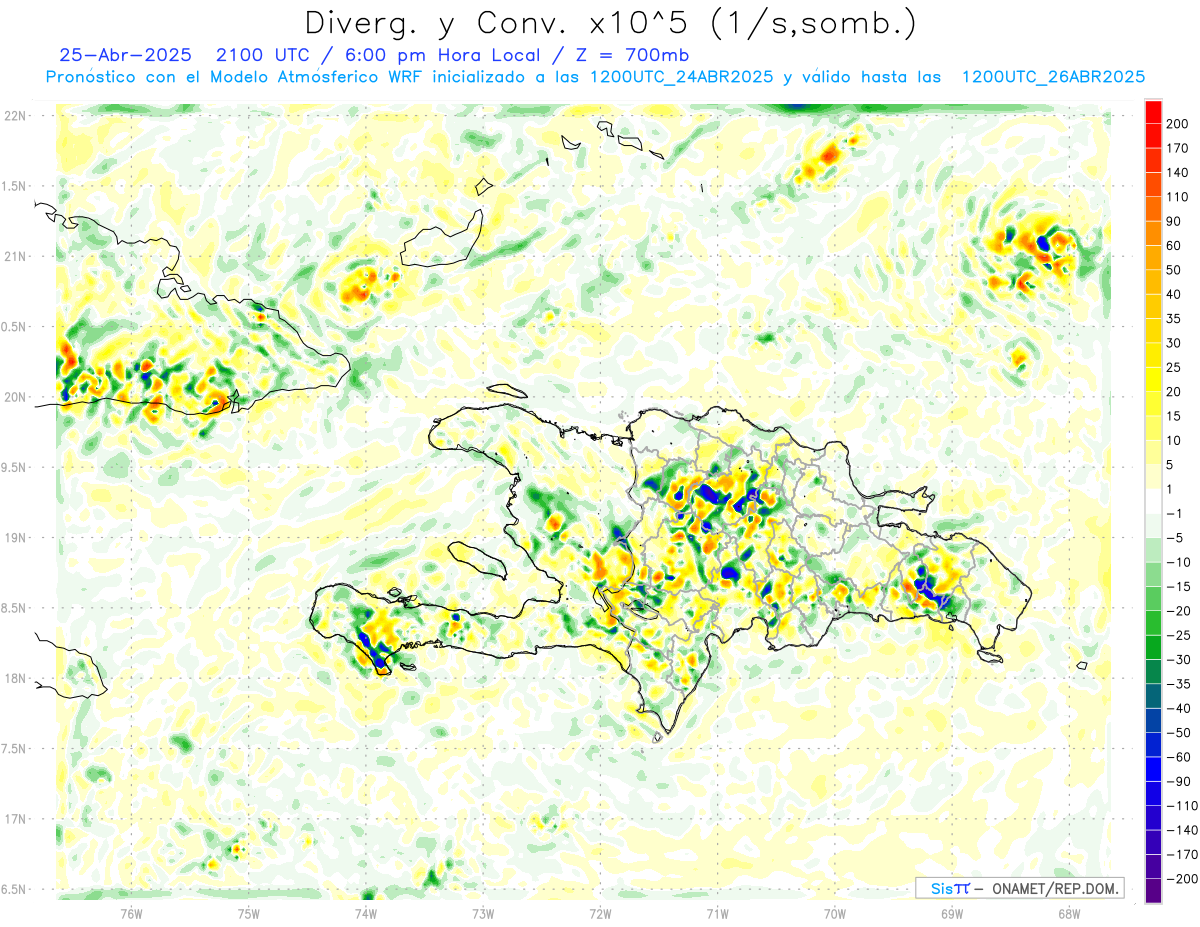Click the "7.5N" latitude label

(x=12, y=749)
